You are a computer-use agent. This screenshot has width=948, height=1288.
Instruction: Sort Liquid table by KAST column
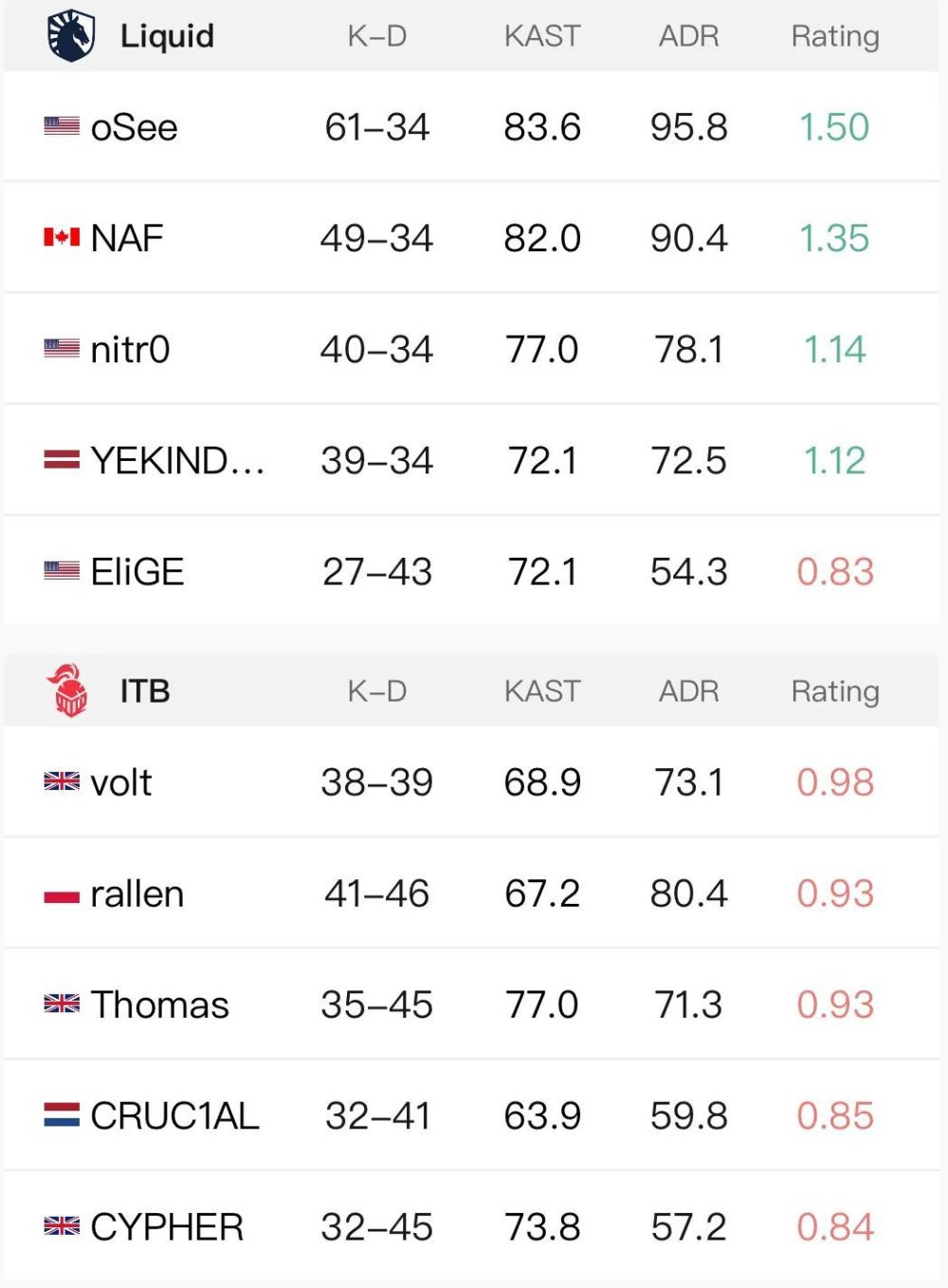[x=542, y=36]
